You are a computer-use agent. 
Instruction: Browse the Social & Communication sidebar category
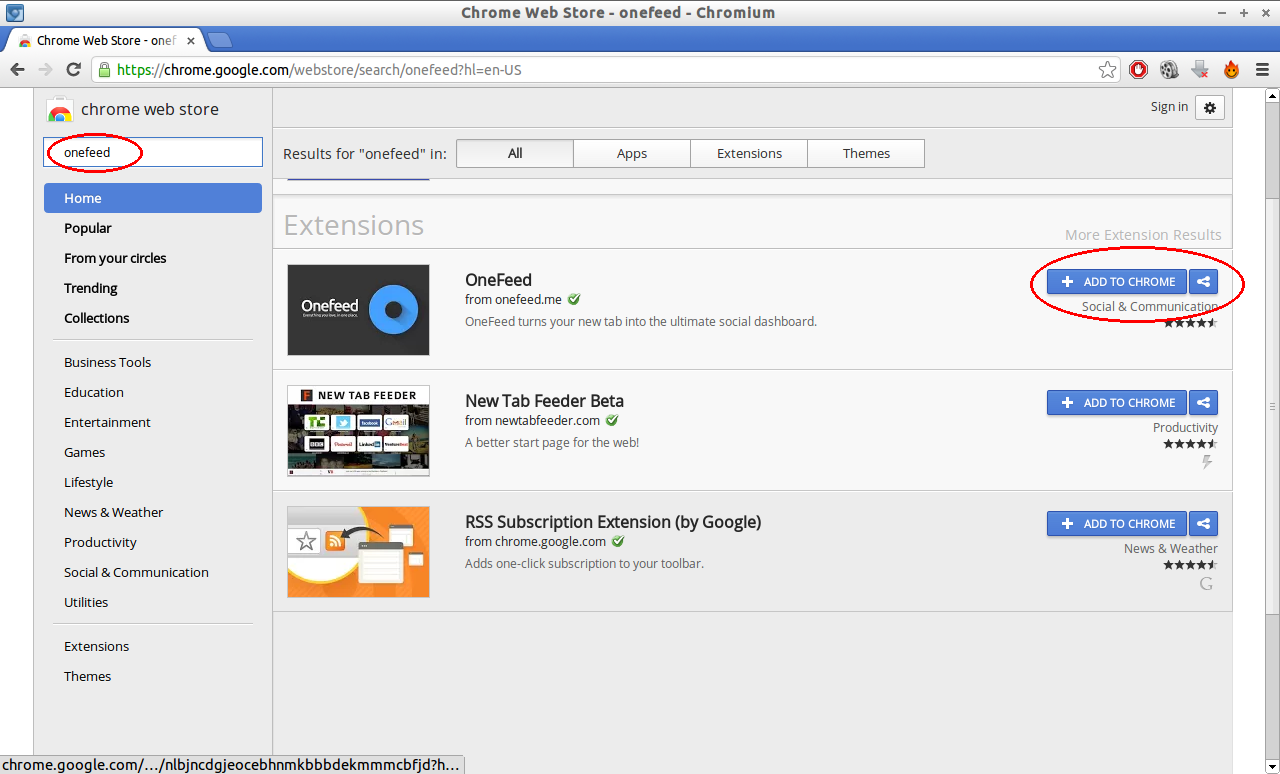(136, 572)
